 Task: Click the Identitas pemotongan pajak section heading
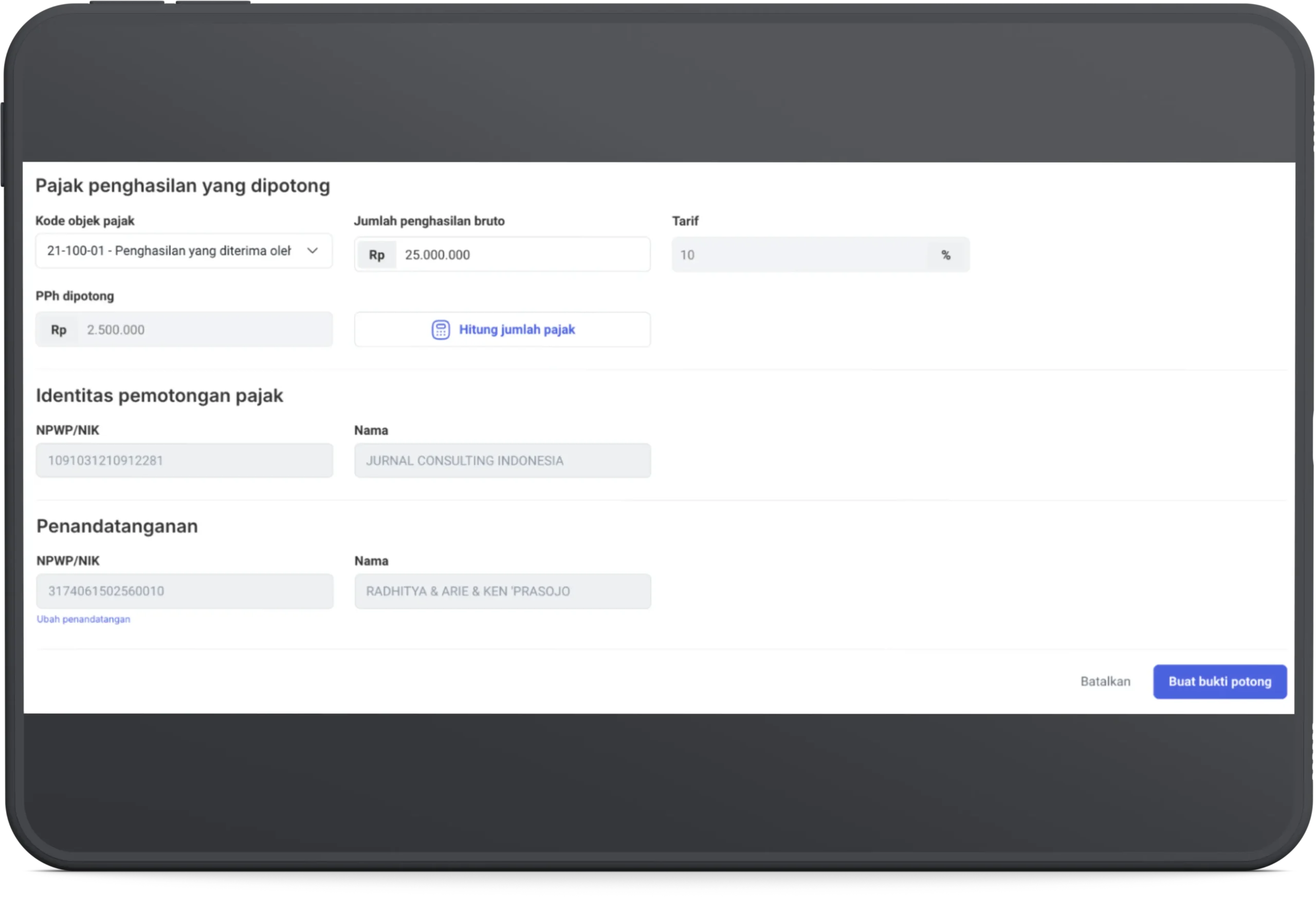159,395
